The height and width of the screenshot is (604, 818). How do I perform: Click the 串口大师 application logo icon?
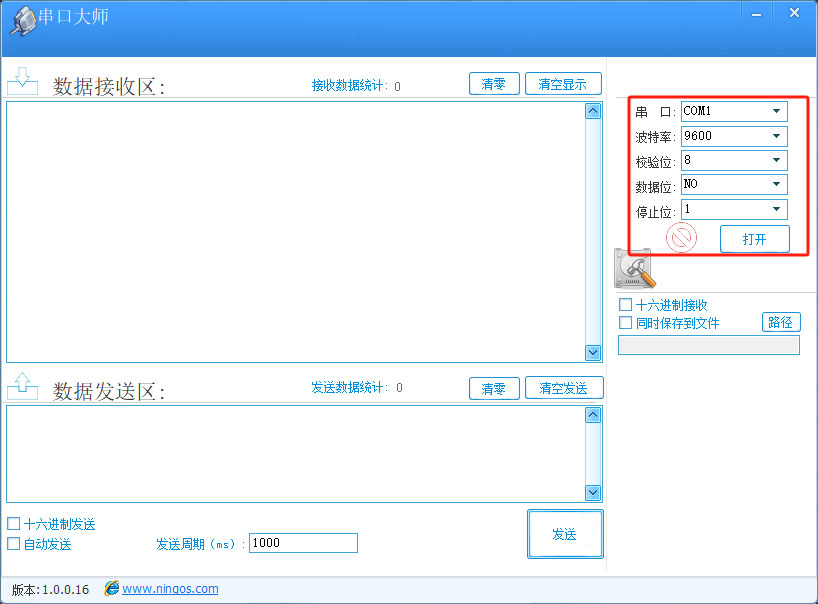click(22, 18)
